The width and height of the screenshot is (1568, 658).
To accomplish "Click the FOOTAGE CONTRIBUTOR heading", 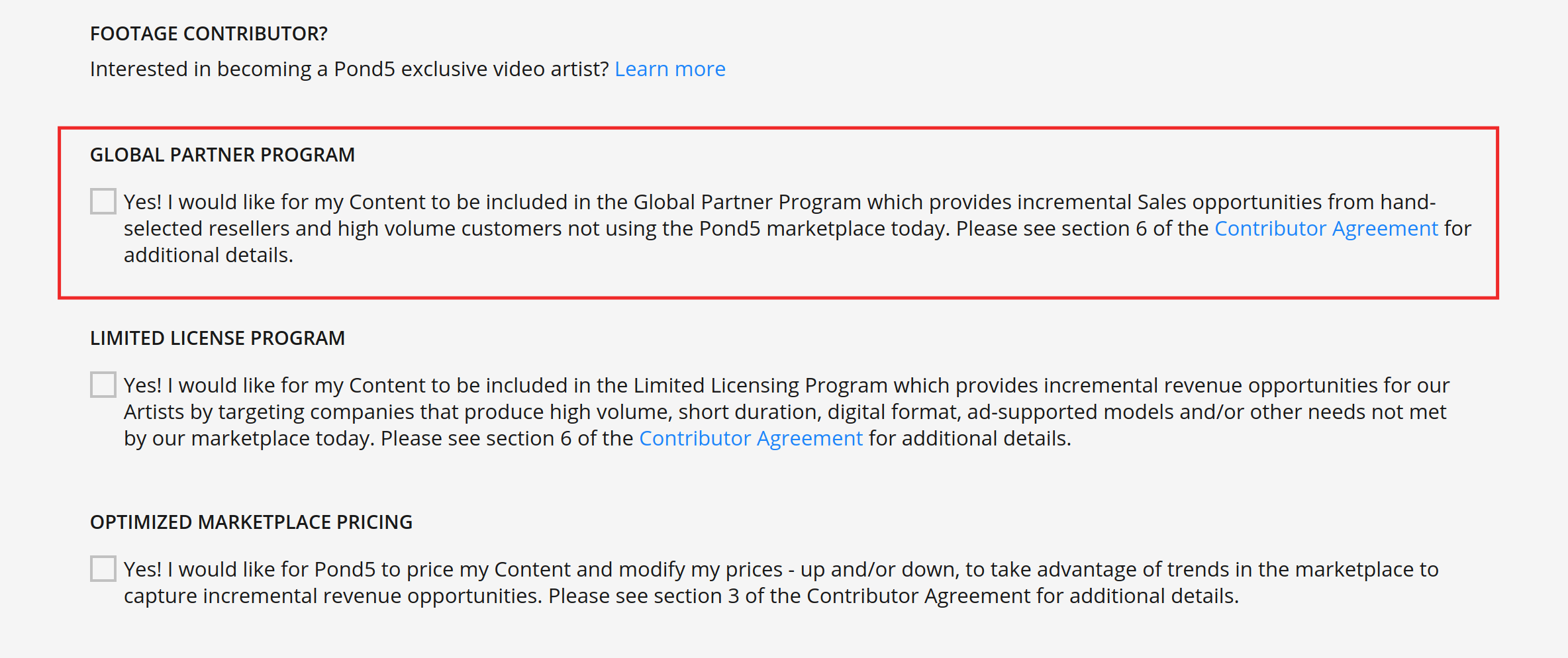I will click(209, 33).
